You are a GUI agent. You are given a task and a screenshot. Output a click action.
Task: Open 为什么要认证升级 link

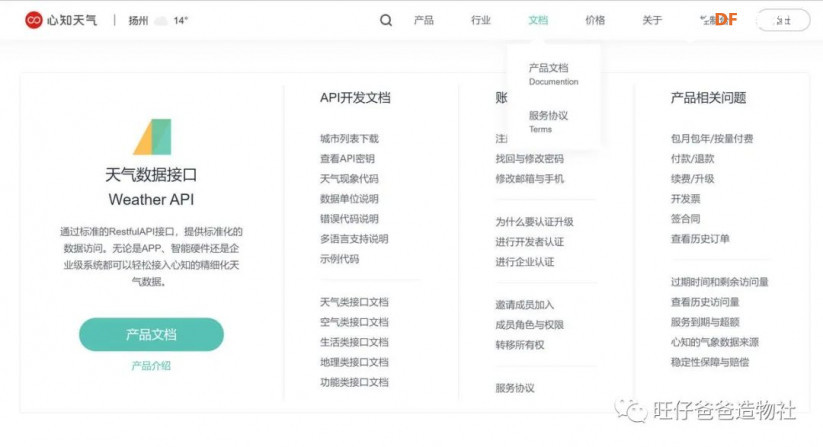(x=534, y=221)
